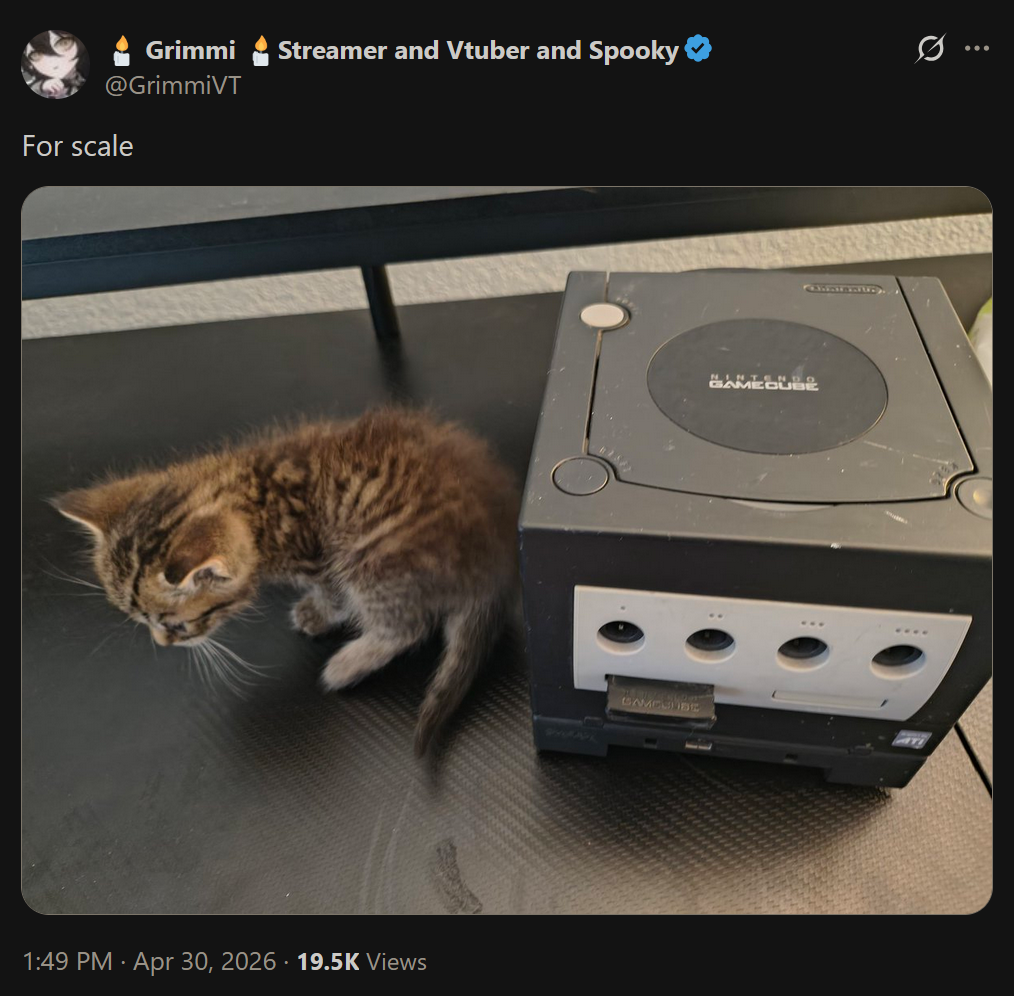Image resolution: width=1014 pixels, height=996 pixels.
Task: Select the "Streamer and Vtuber and Spooky" name text
Action: [478, 50]
